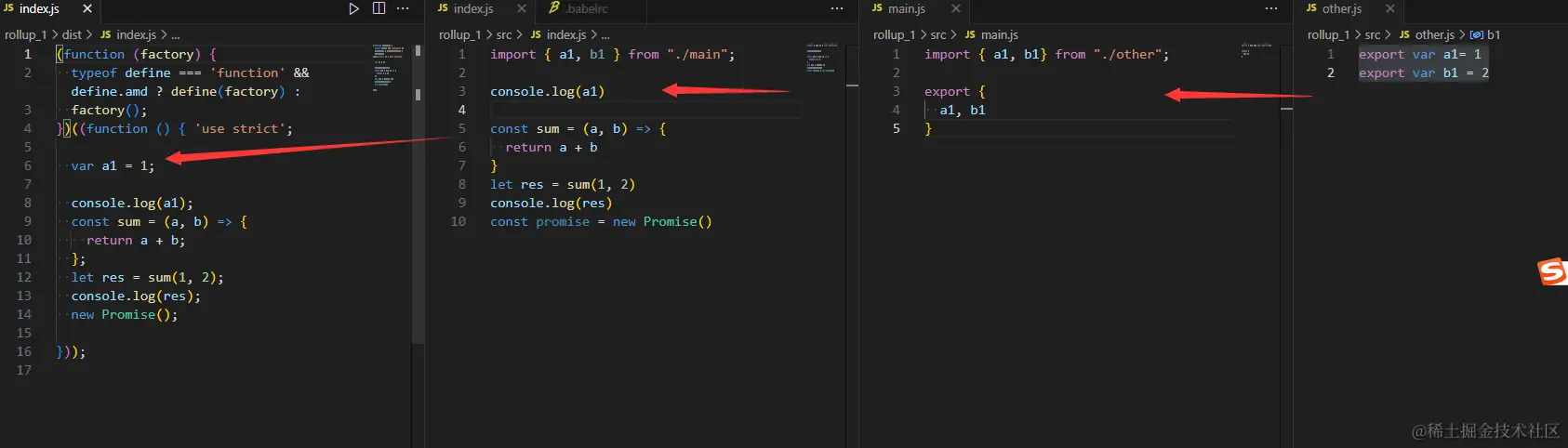Click 'export var b1 = 2' in other.js
Screen dimensions: 1568x448
point(1423,72)
